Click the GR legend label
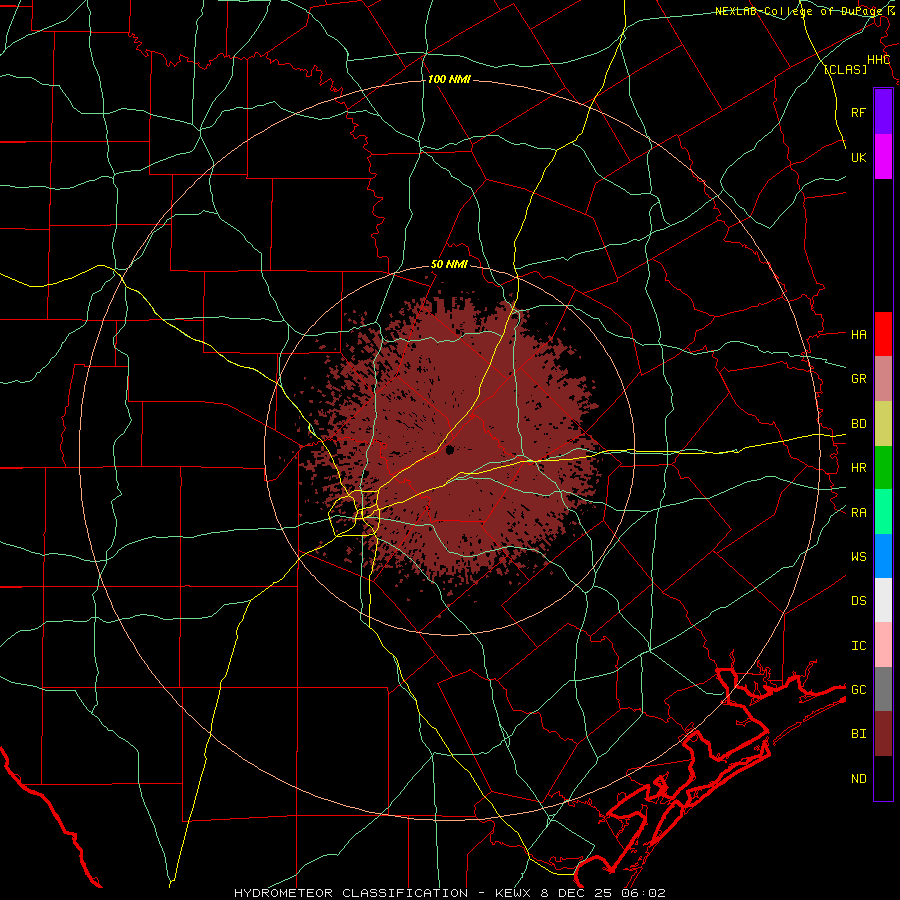The image size is (900, 900). click(858, 379)
